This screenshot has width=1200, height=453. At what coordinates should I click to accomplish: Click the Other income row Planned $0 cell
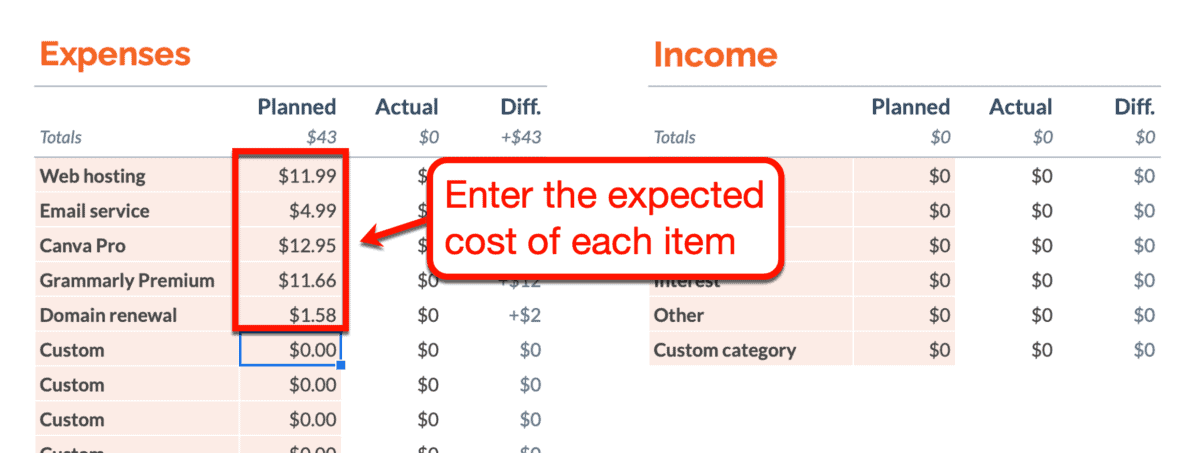coord(904,316)
